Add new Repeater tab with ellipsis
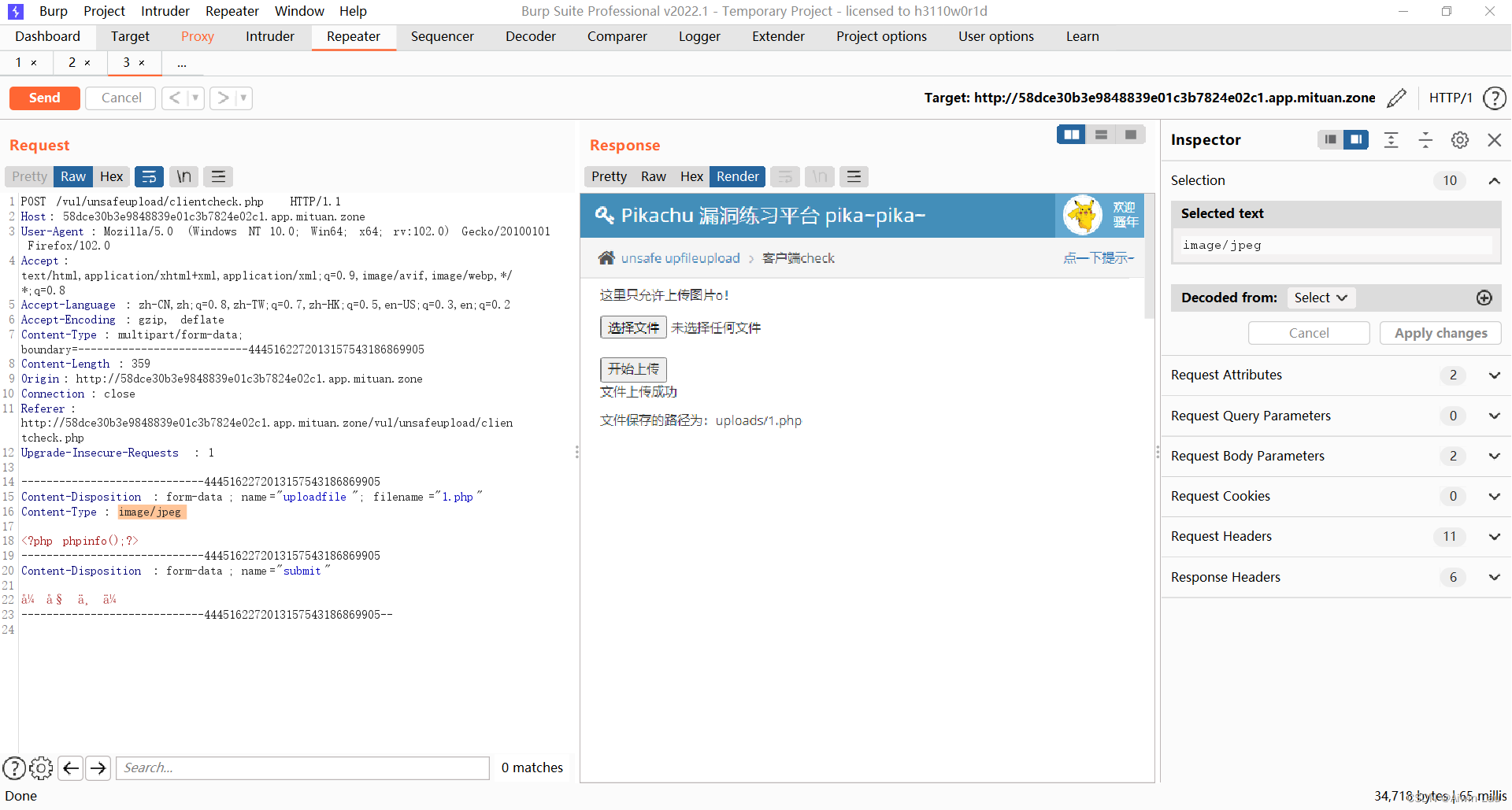Viewport: 1512px width, 810px height. tap(182, 63)
